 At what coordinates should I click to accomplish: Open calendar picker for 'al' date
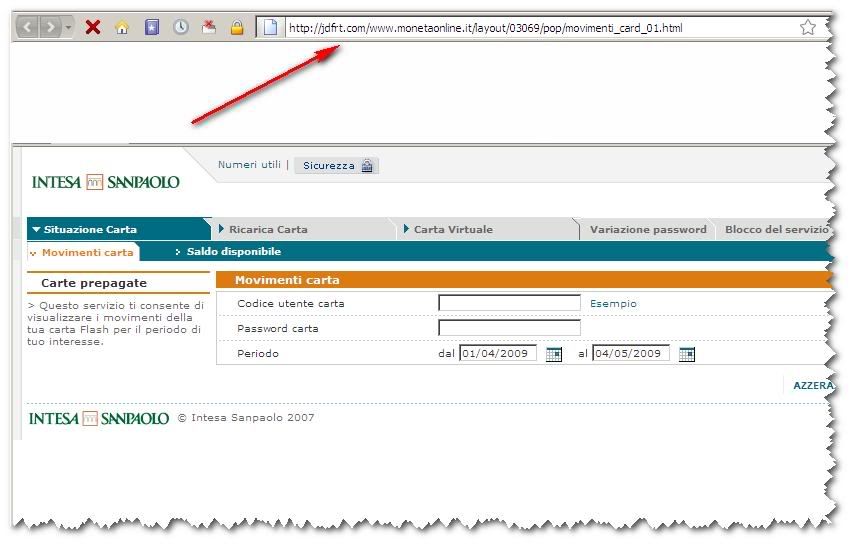click(x=686, y=354)
